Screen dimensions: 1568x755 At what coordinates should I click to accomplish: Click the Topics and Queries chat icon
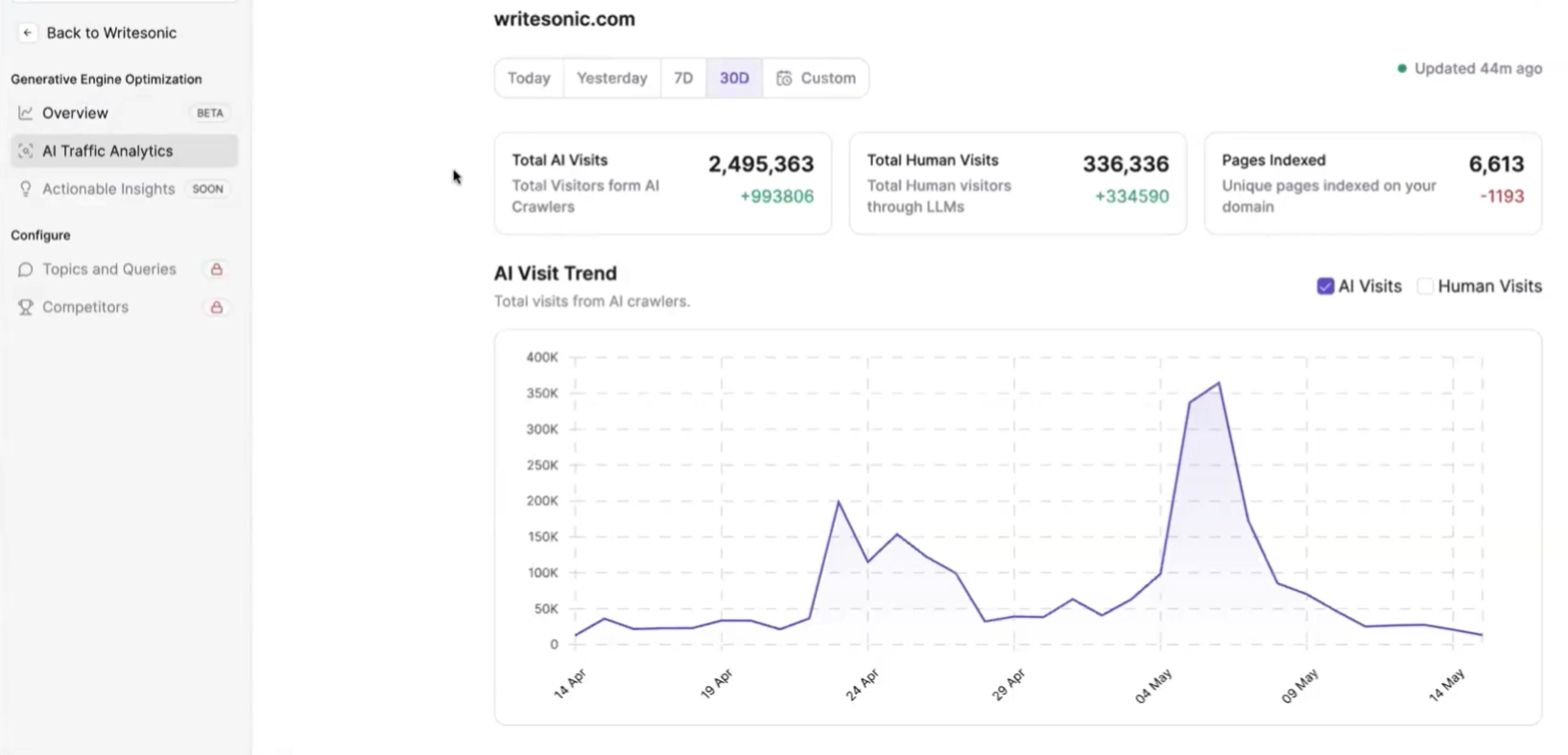[x=26, y=270]
